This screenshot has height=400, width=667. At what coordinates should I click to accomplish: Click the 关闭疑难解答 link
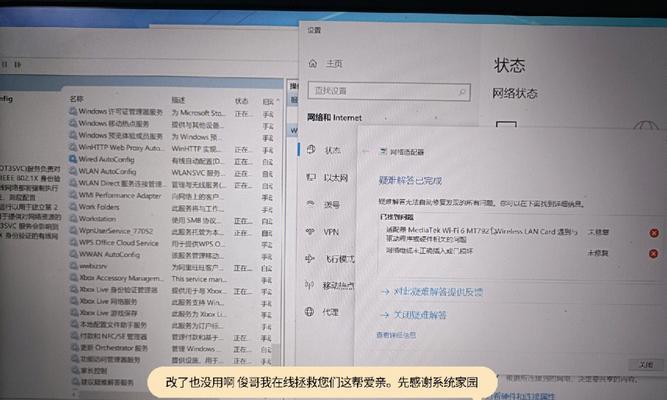[x=420, y=315]
